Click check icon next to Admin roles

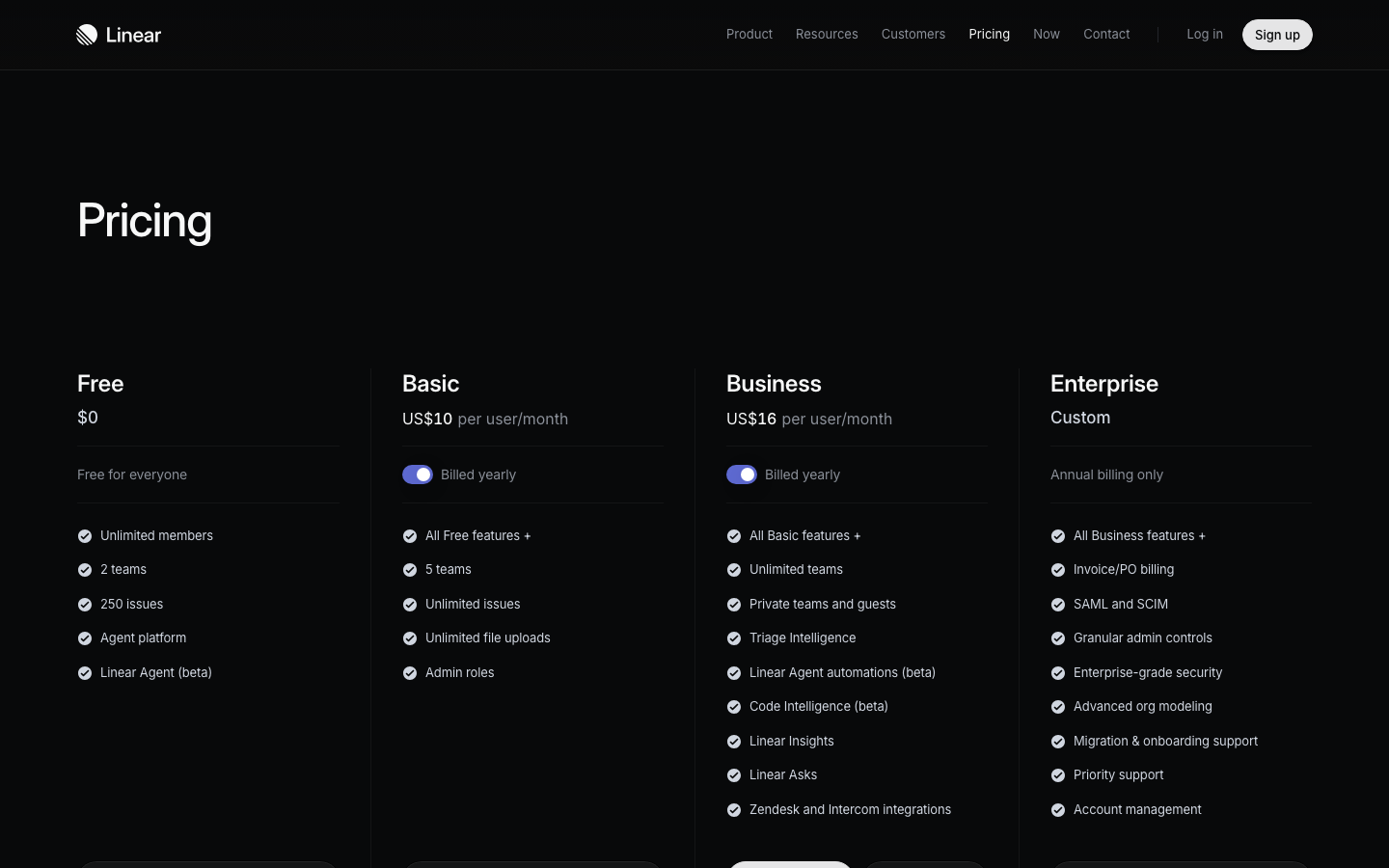click(x=410, y=673)
